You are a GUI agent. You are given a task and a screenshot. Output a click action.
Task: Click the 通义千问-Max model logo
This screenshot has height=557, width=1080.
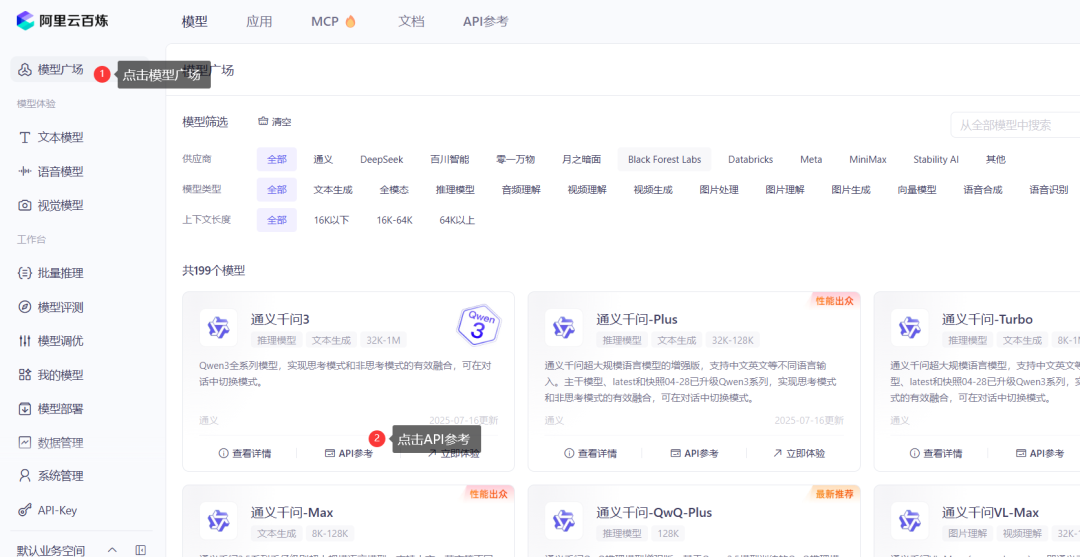(219, 521)
